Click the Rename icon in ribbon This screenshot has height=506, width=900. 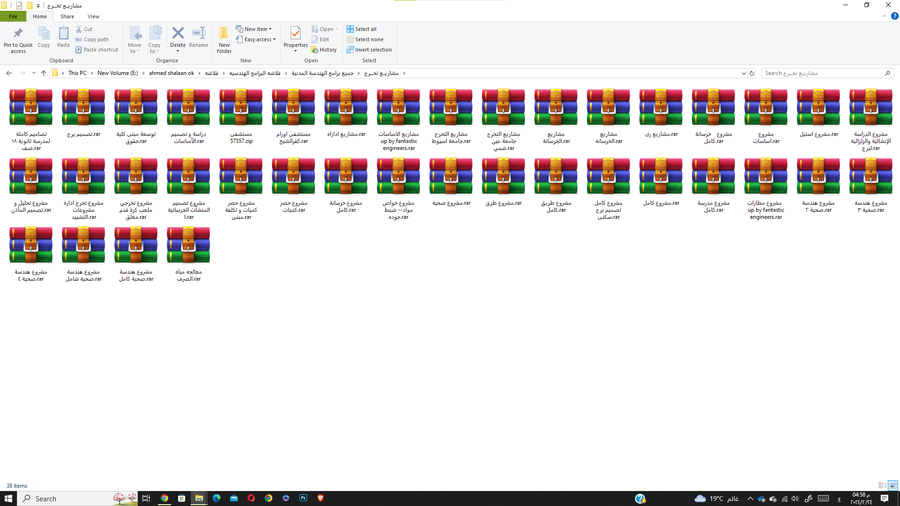pyautogui.click(x=199, y=38)
